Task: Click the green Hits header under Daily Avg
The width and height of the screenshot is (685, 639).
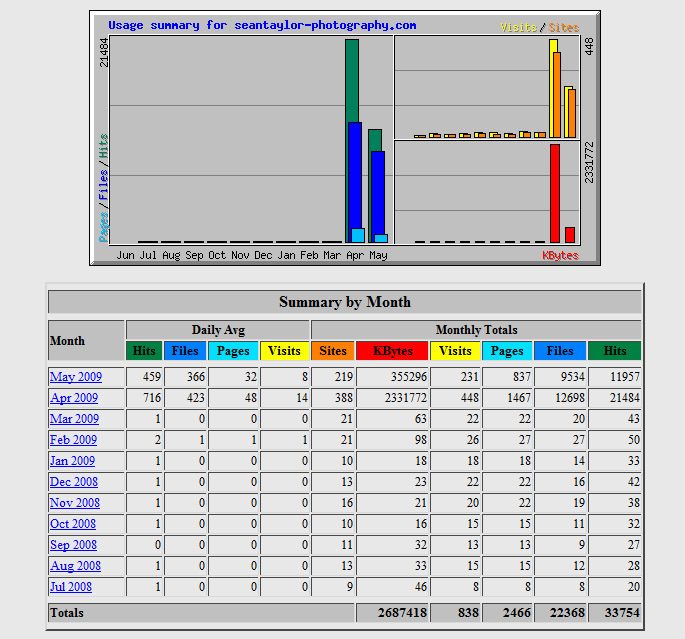Action: pyautogui.click(x=144, y=351)
